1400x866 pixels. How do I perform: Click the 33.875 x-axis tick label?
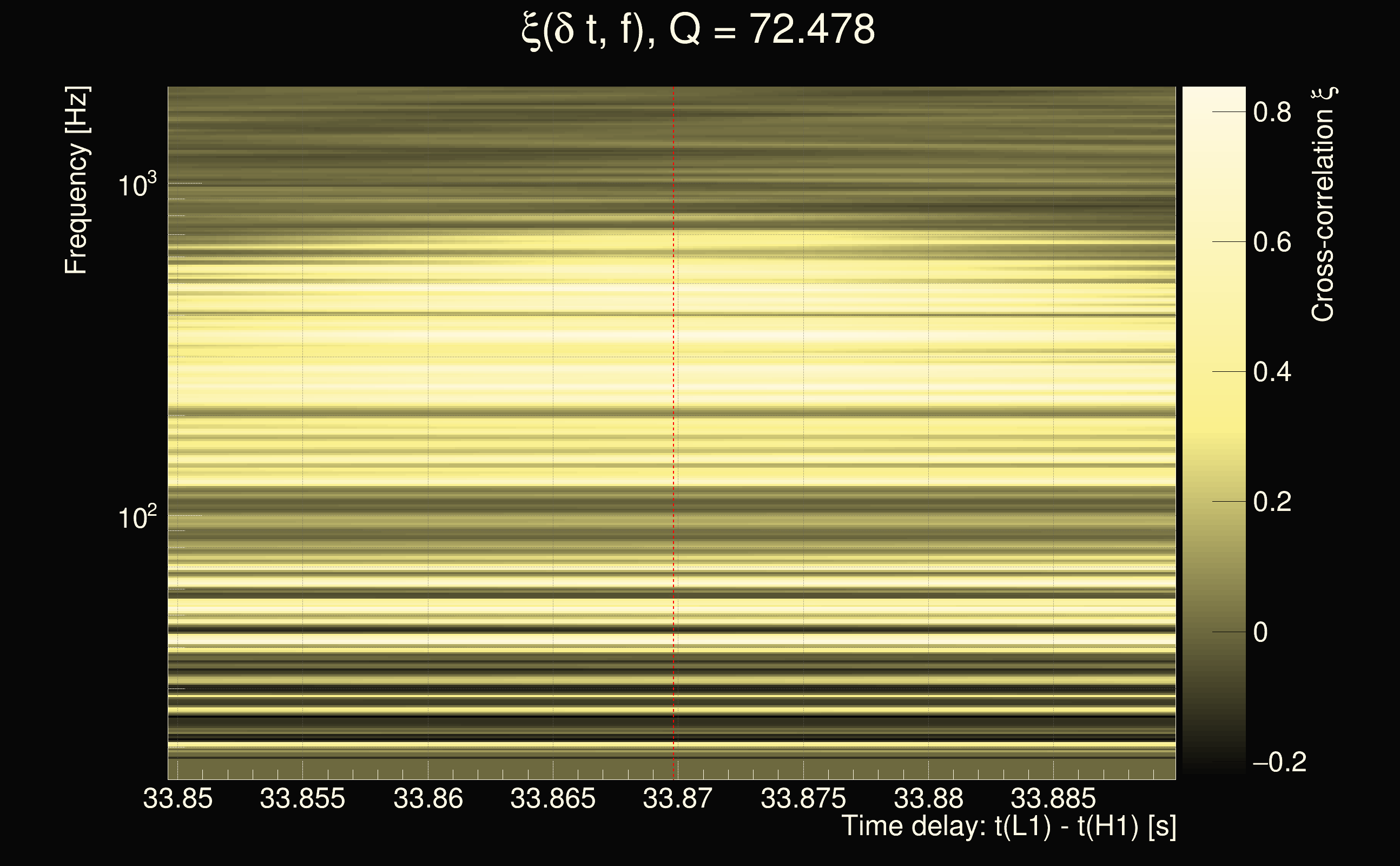pos(803,798)
